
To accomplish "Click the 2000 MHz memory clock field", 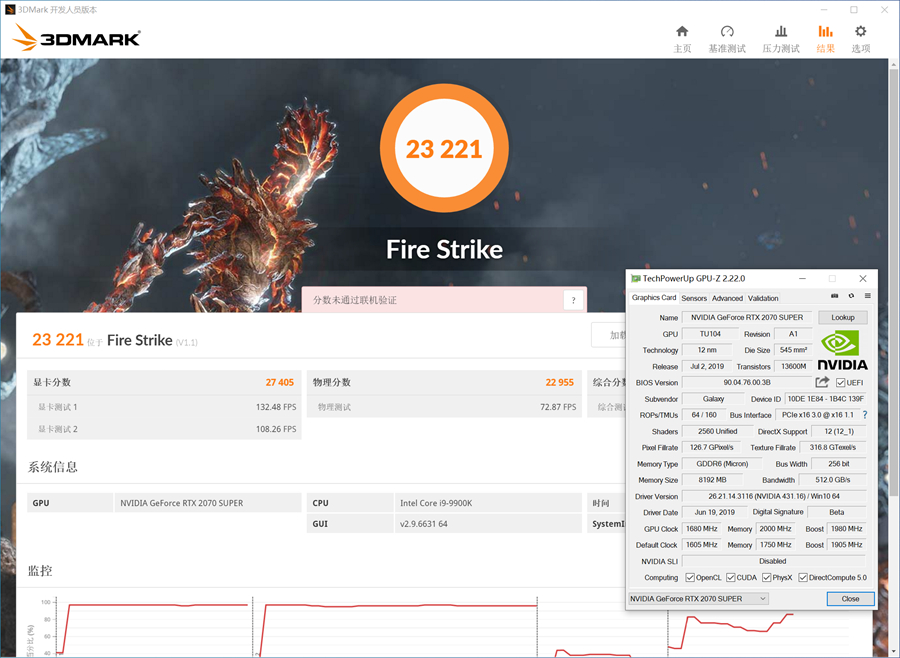I will pyautogui.click(x=775, y=528).
